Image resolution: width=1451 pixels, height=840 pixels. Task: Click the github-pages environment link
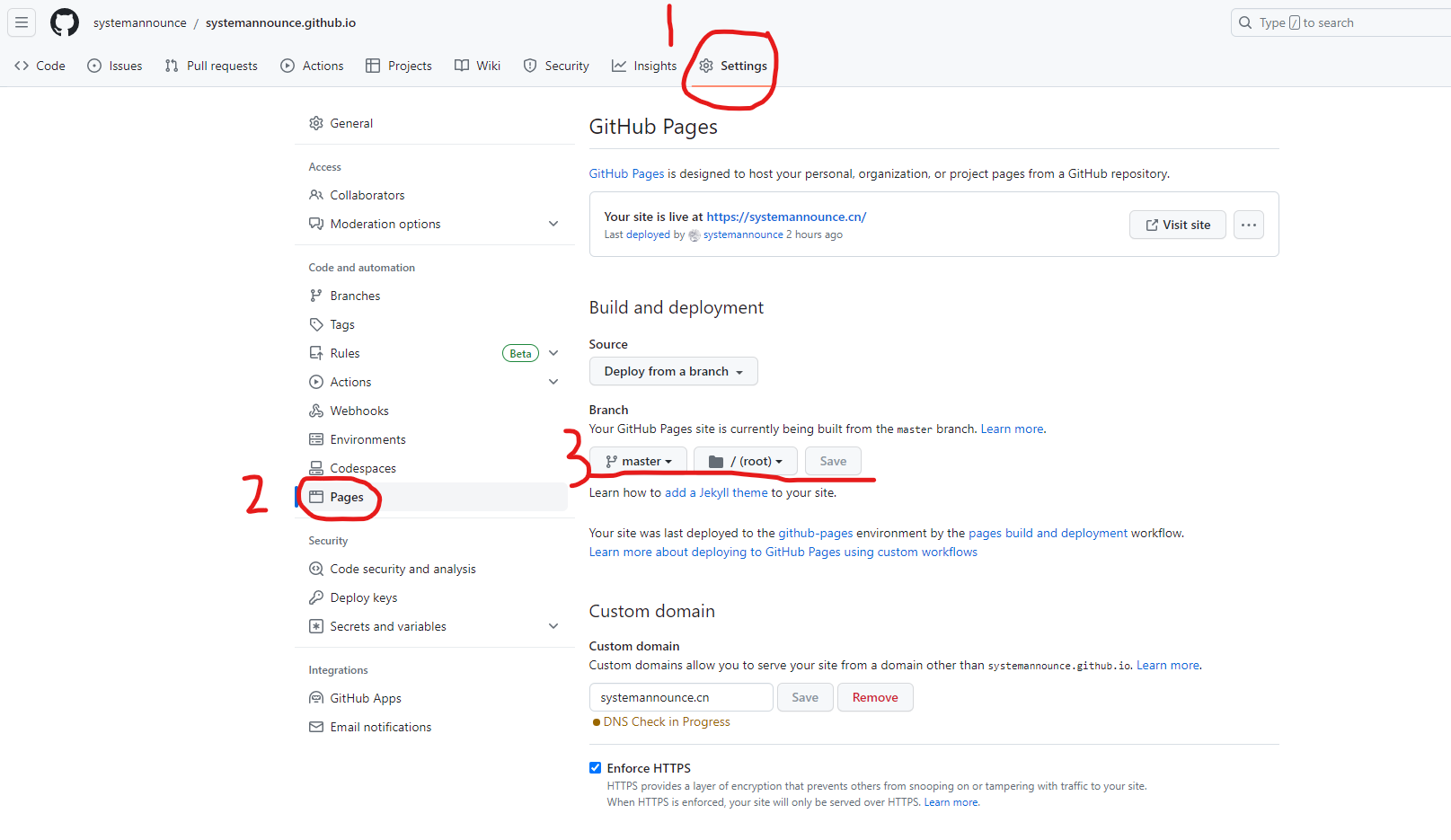816,533
